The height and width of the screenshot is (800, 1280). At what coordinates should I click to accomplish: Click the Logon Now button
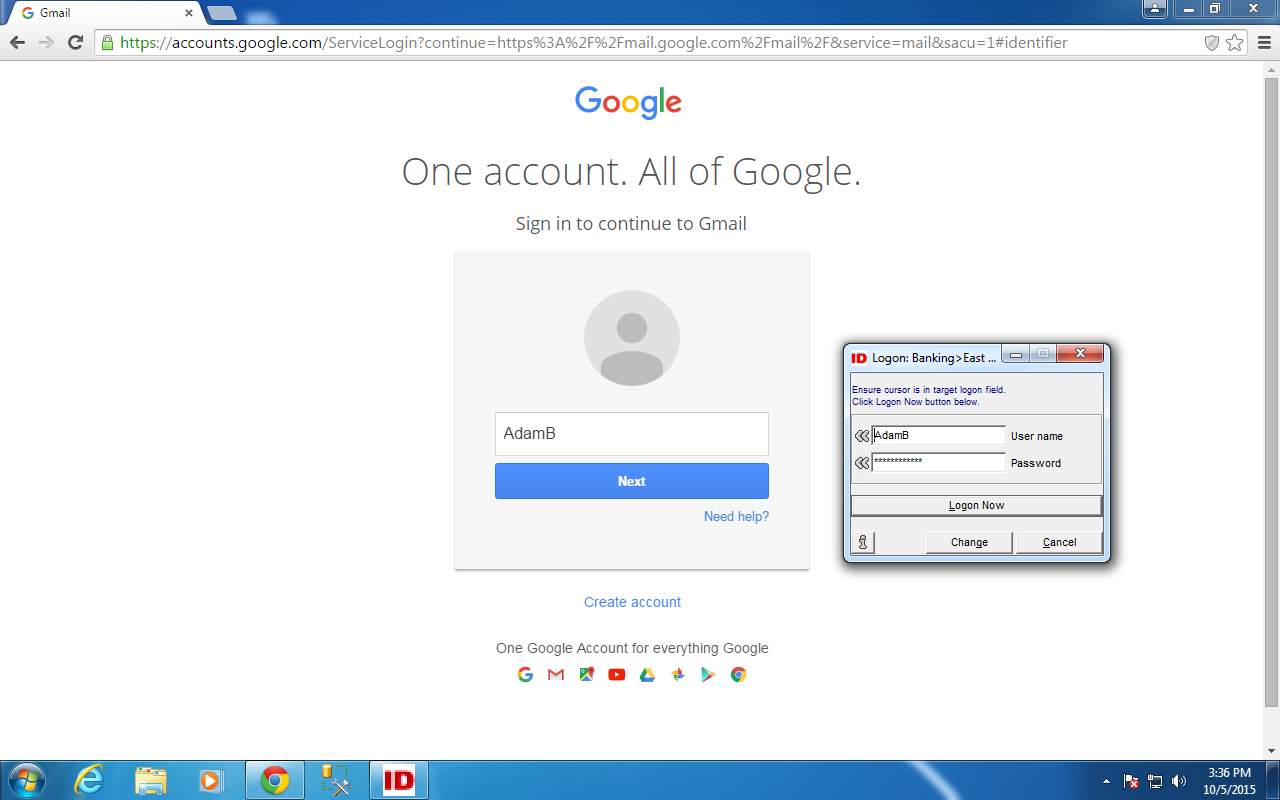tap(976, 505)
